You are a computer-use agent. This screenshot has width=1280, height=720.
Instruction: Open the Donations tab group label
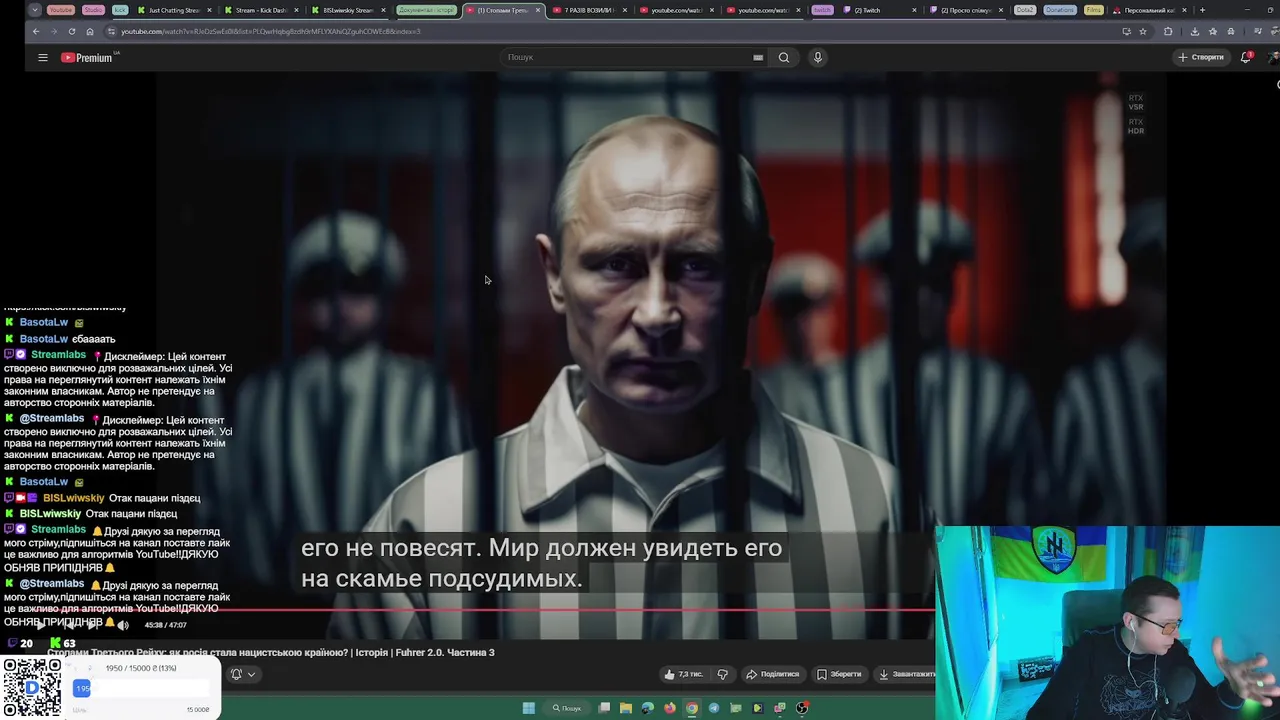tap(1060, 10)
